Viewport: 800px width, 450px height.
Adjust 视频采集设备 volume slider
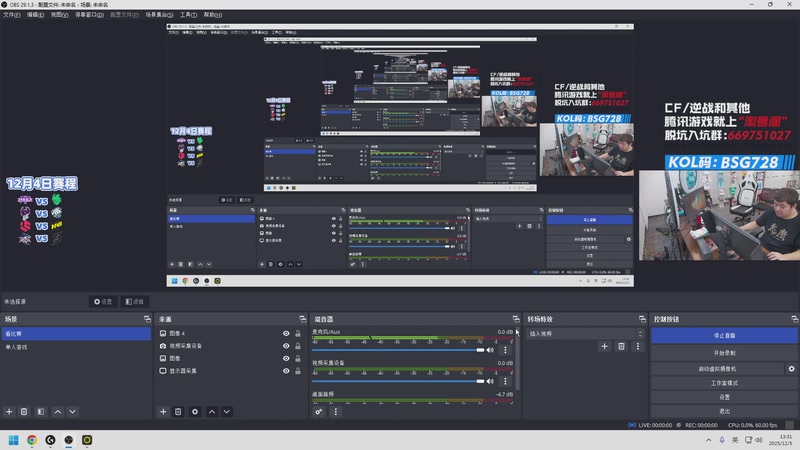click(x=398, y=381)
